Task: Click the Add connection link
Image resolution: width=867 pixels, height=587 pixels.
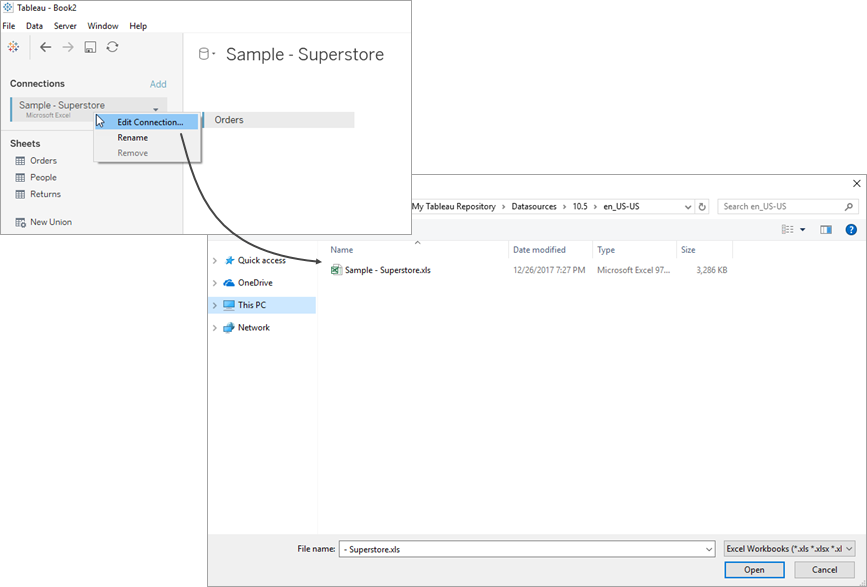Action: pos(158,84)
